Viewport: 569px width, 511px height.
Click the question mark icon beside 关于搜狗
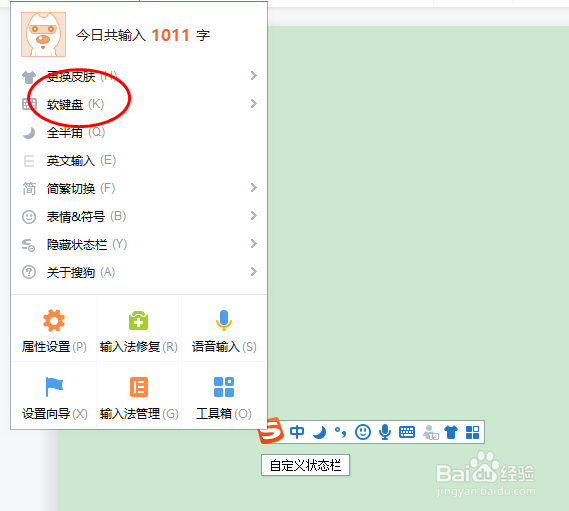pos(29,272)
